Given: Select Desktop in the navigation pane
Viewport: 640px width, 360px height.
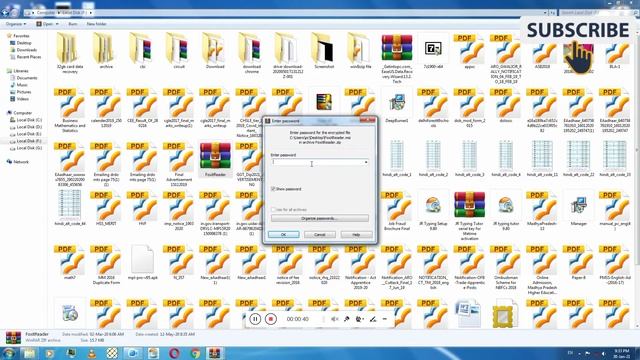Looking at the screenshot, I should 24,43.
